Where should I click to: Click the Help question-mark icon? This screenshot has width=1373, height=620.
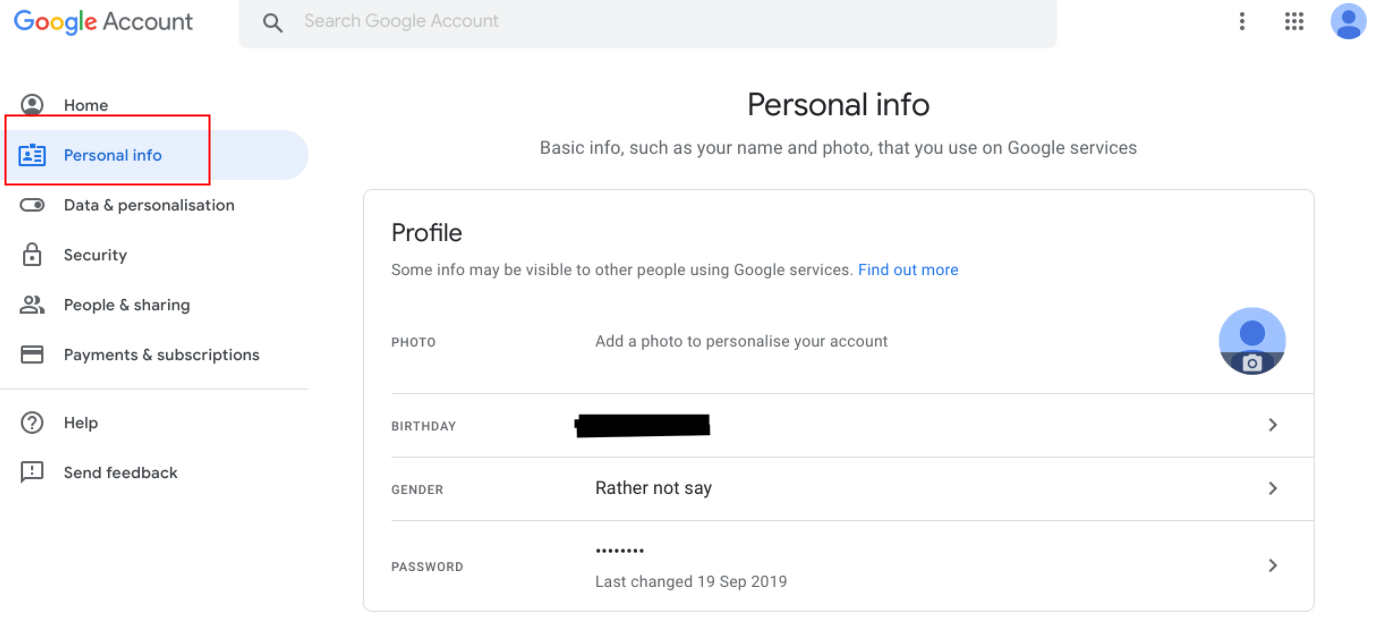point(33,422)
